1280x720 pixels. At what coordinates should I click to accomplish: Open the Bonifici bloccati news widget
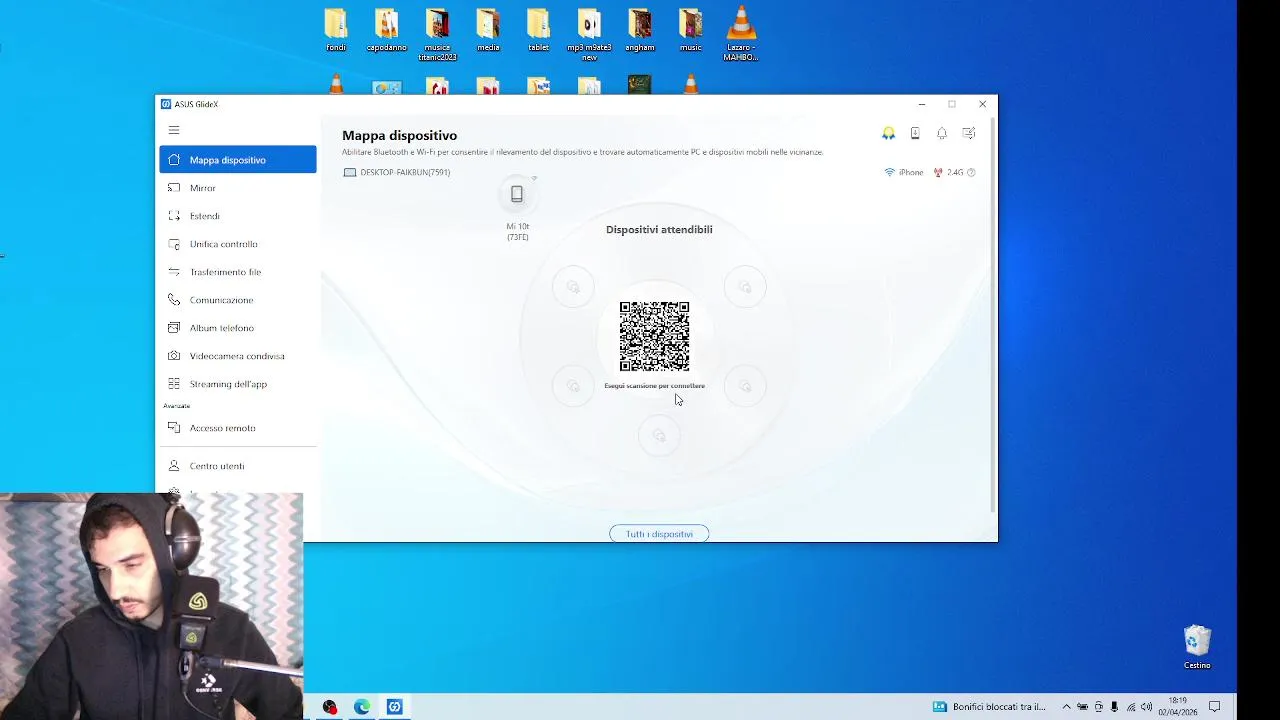[x=990, y=707]
